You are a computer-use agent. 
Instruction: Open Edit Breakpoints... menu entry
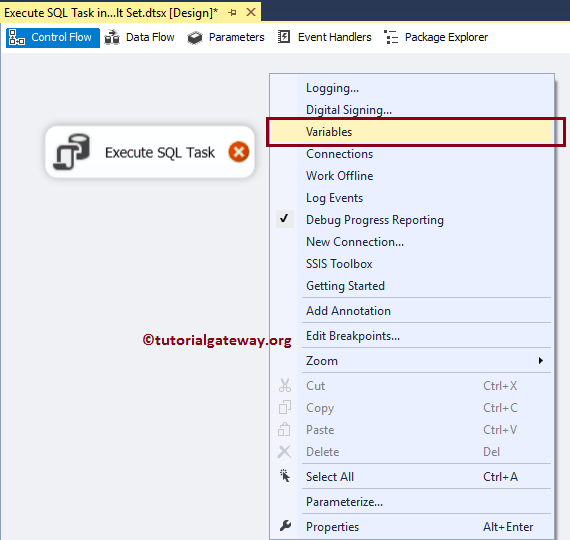pos(412,336)
